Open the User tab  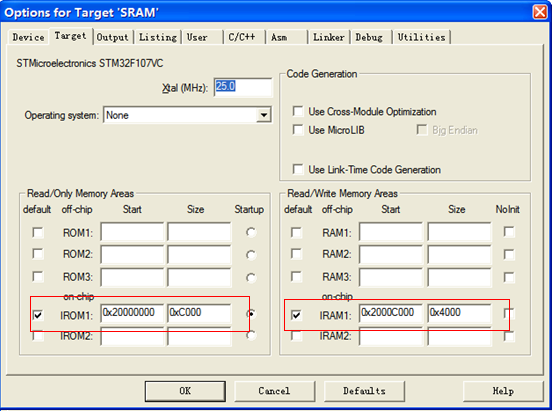pos(201,37)
